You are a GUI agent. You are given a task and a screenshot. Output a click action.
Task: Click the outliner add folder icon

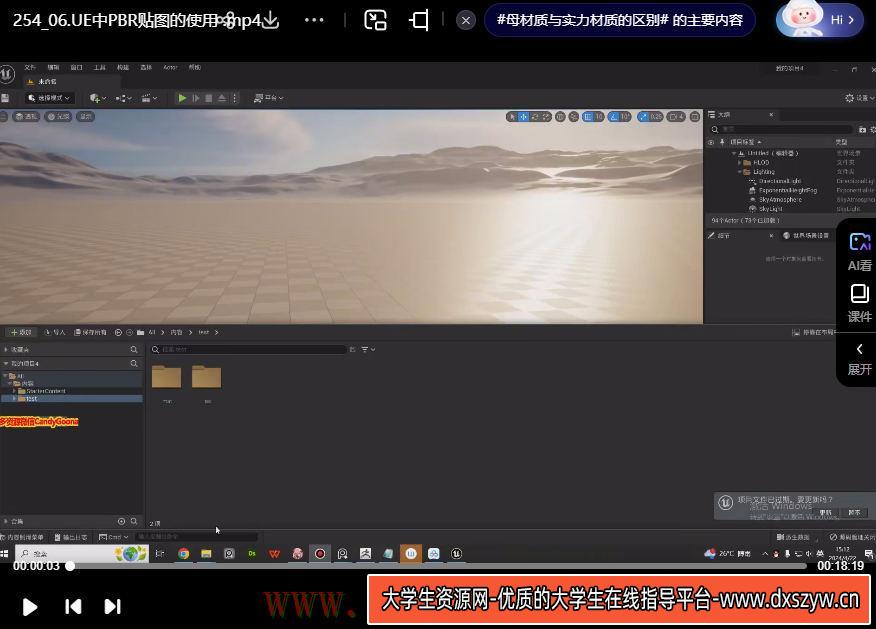point(862,129)
